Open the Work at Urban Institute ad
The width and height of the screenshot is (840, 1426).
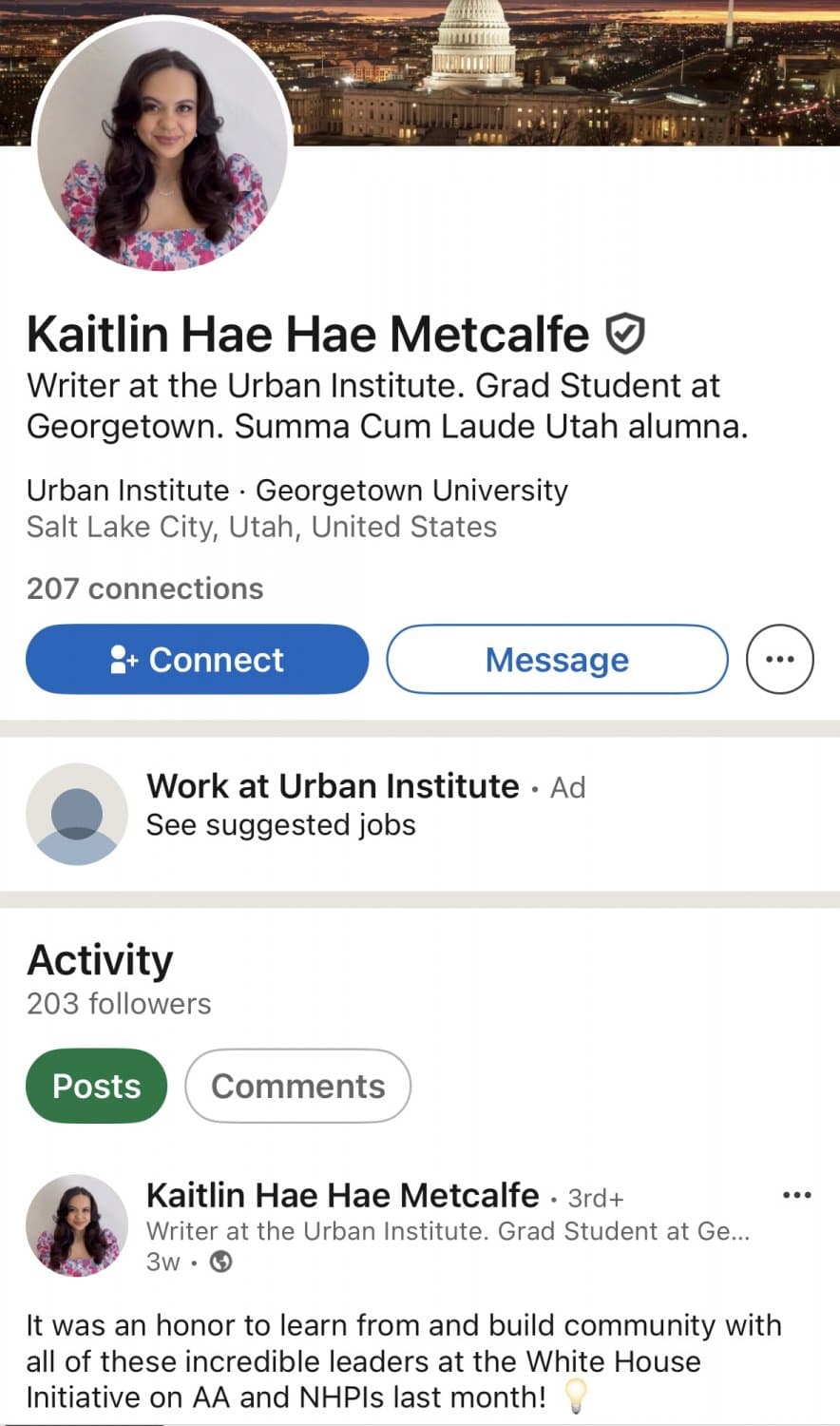click(330, 786)
